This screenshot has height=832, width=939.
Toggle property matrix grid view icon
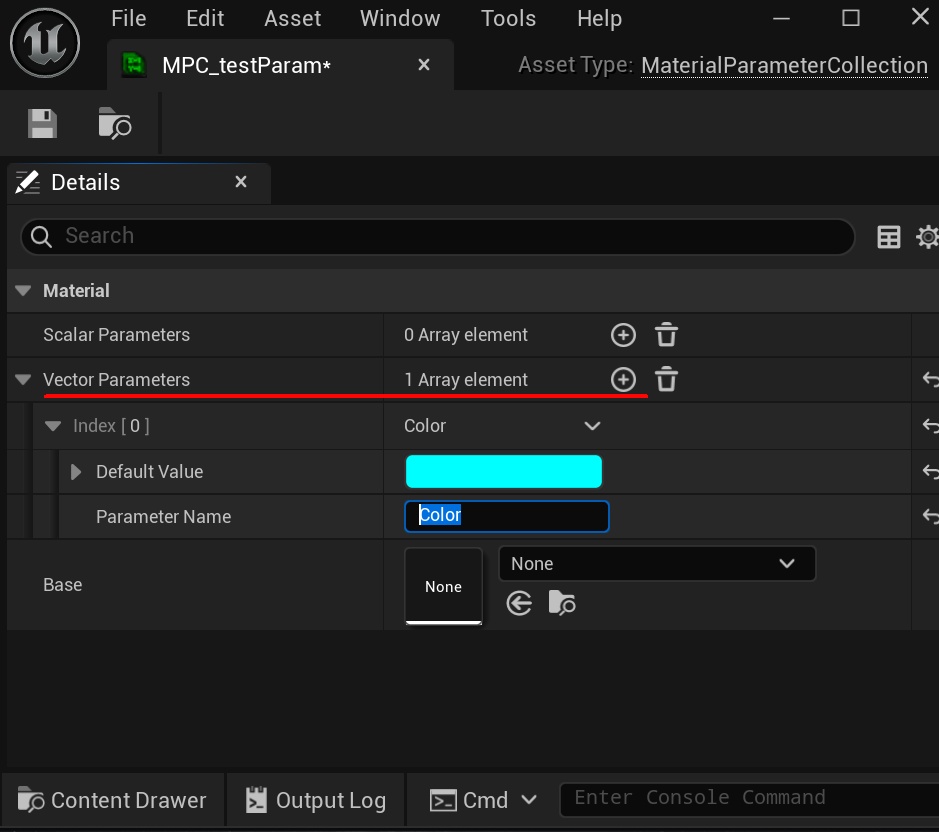pos(888,237)
